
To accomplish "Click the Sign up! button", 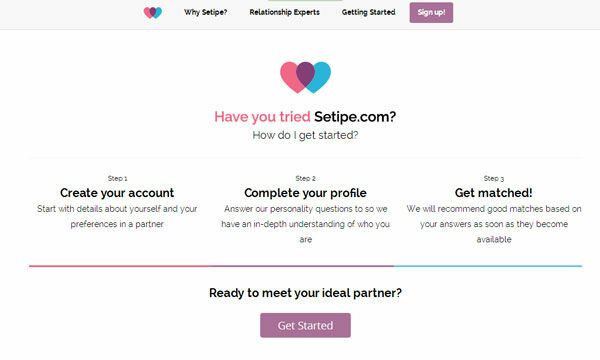I will (x=431, y=13).
